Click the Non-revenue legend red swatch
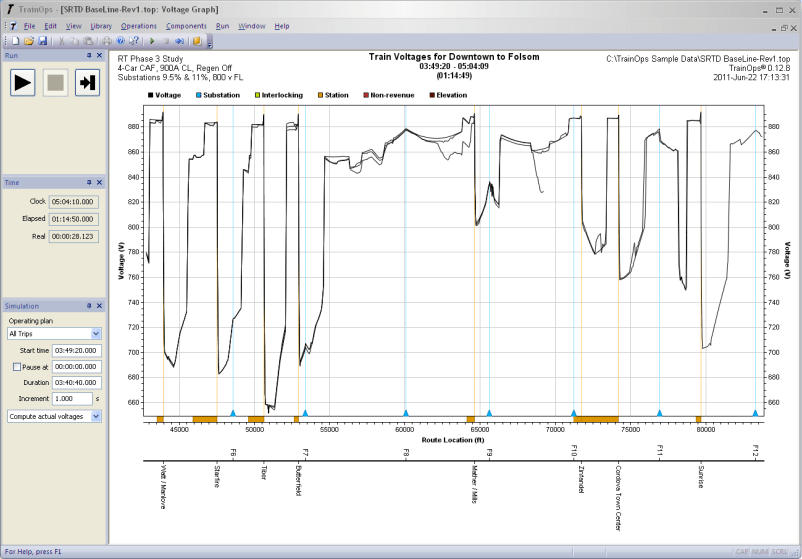 point(366,95)
